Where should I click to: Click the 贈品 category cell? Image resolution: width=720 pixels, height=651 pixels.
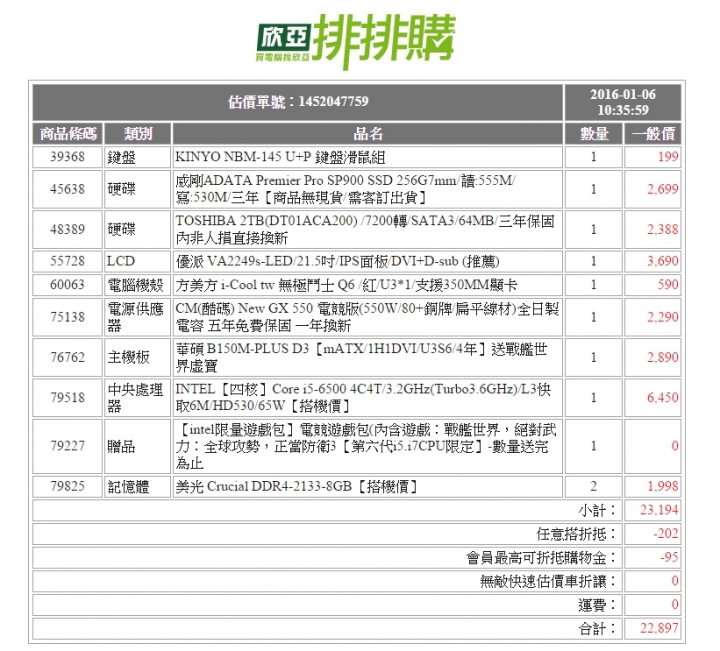coord(138,446)
